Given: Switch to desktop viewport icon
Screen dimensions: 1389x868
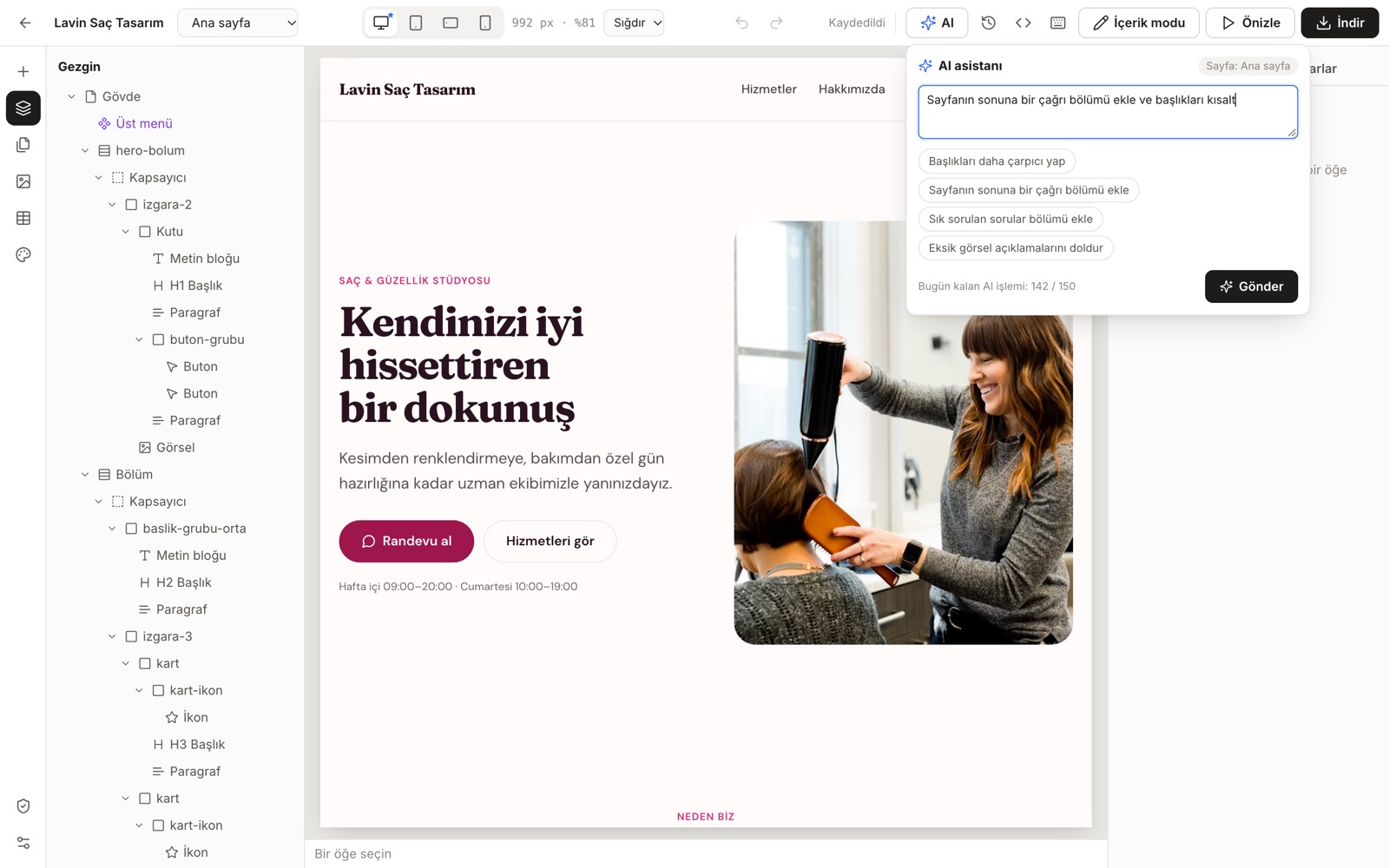Looking at the screenshot, I should pyautogui.click(x=382, y=23).
